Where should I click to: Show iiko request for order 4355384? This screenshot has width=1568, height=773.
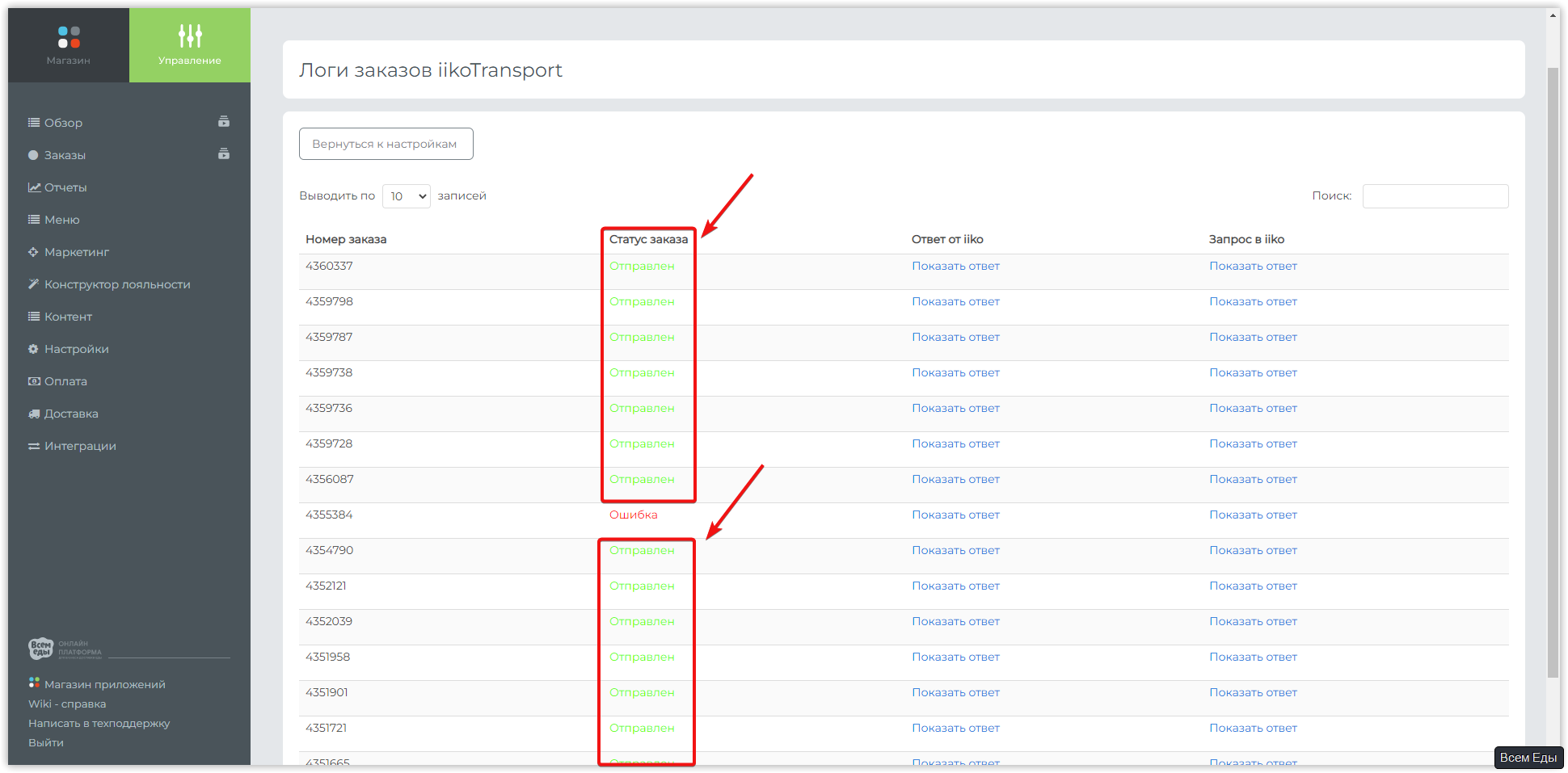[x=1253, y=515]
